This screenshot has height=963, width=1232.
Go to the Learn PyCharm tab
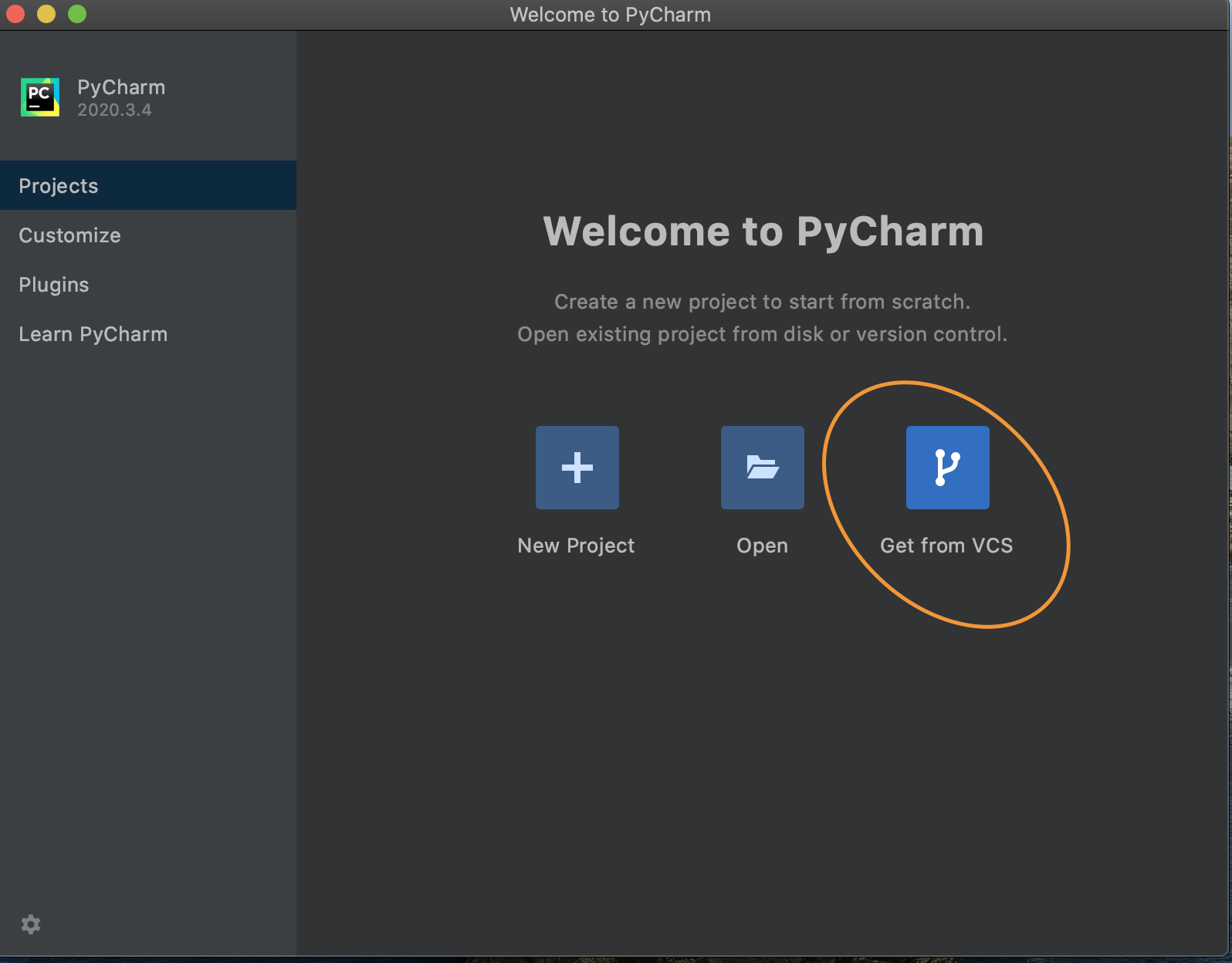[148, 333]
